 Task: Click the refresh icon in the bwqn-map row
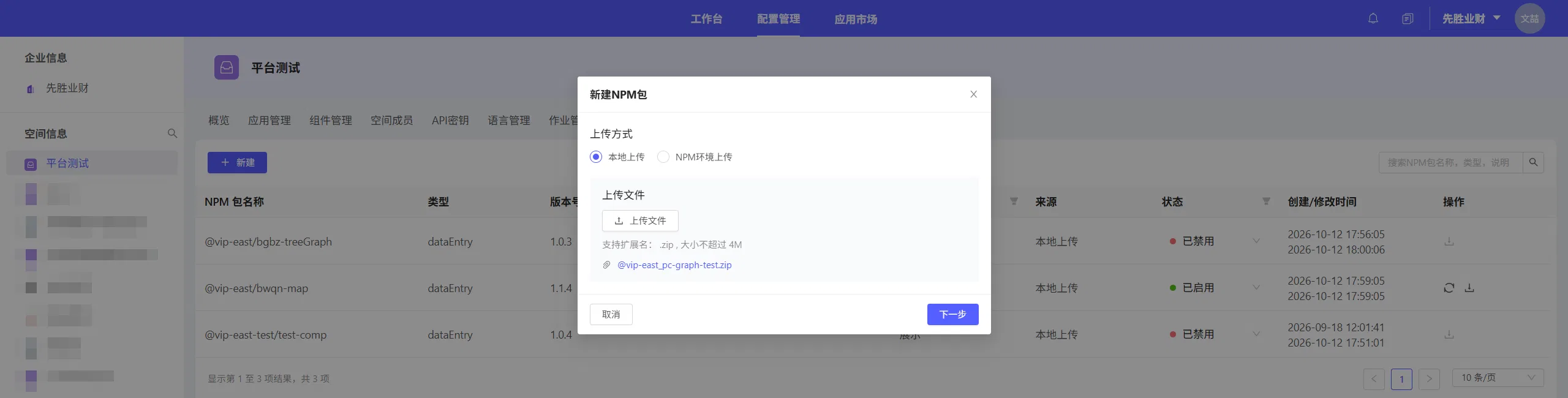point(1449,288)
